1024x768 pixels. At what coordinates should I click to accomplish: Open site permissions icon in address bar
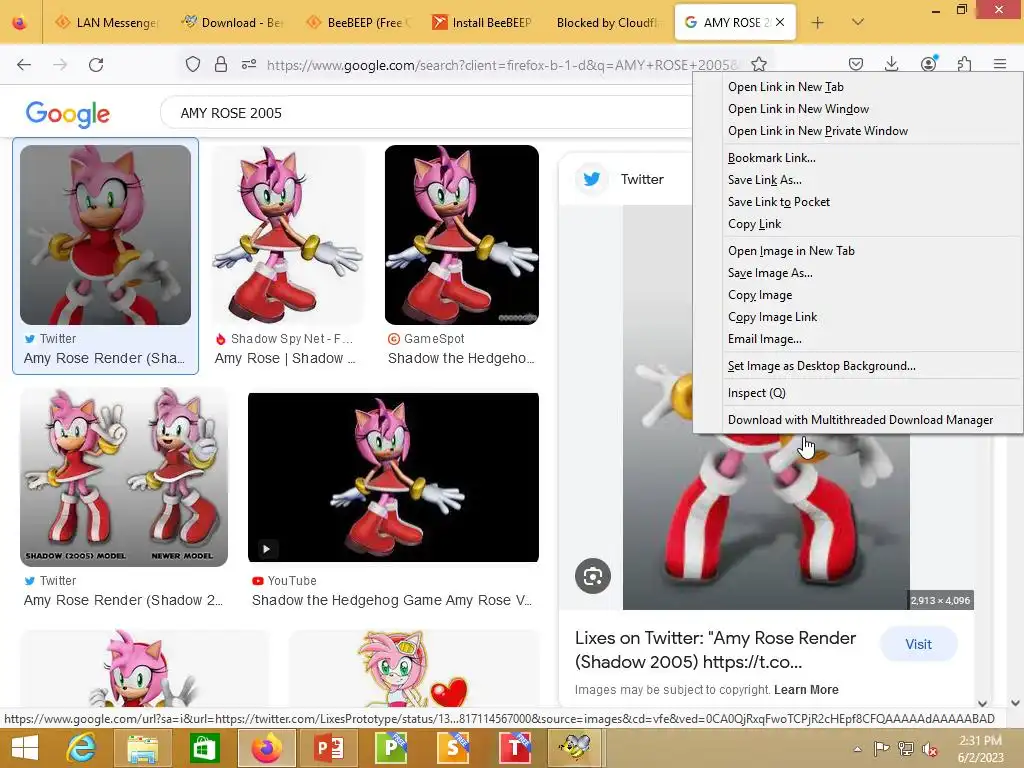coord(249,64)
